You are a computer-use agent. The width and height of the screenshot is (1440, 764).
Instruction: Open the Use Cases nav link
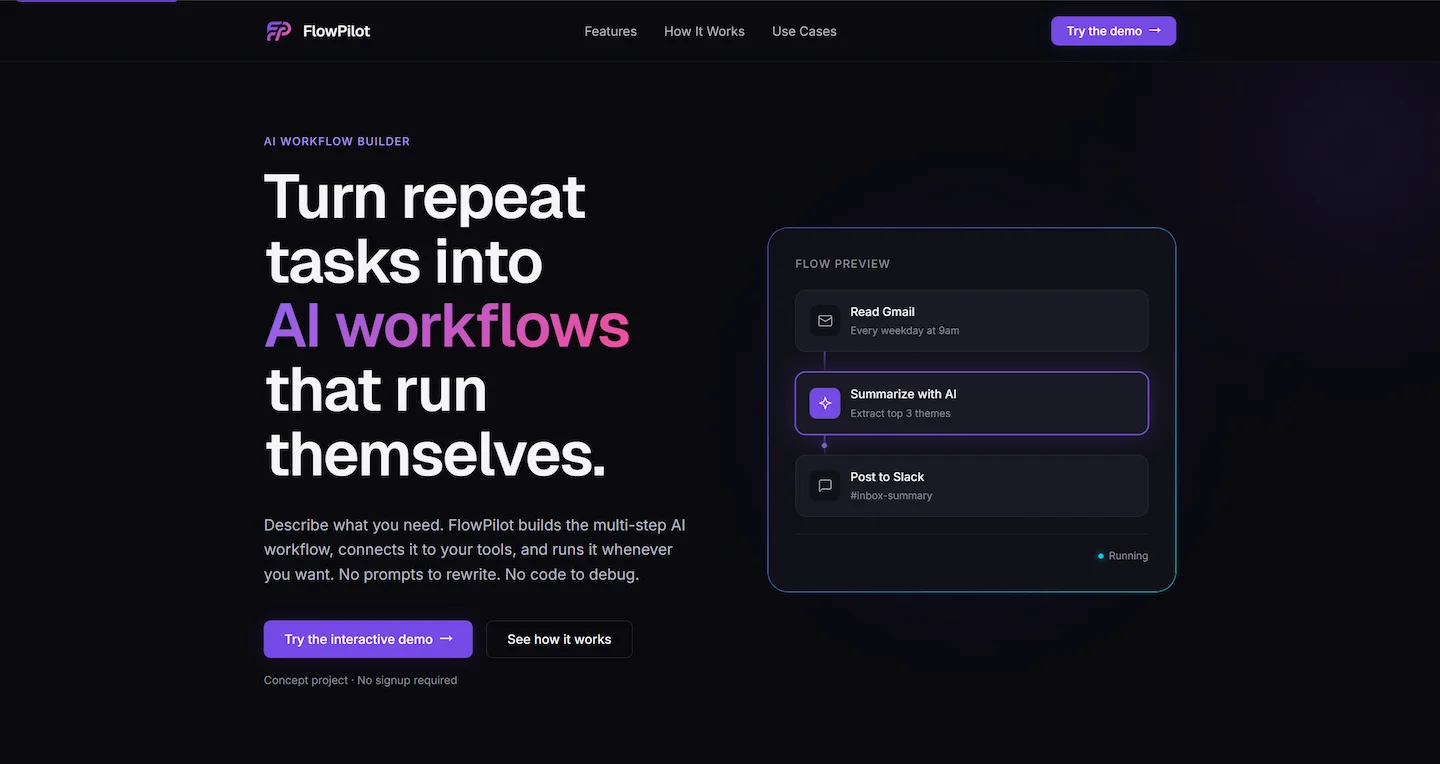[x=804, y=31]
